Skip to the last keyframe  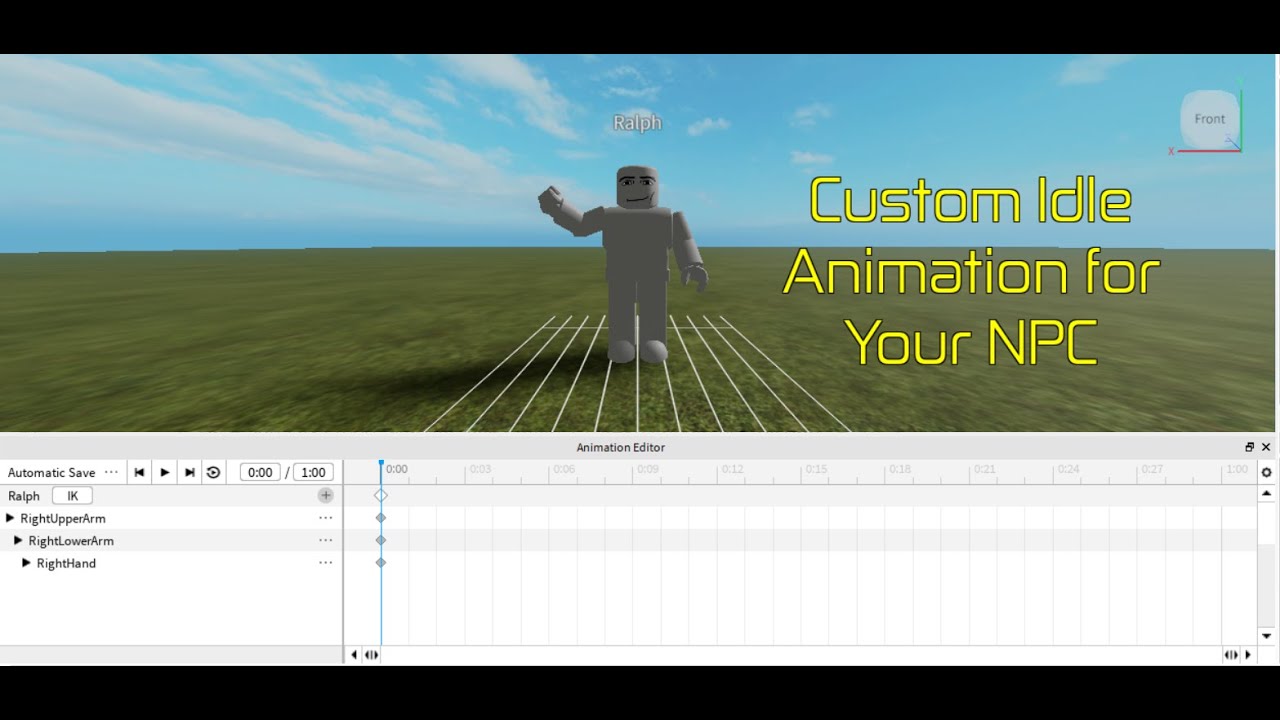coord(190,472)
